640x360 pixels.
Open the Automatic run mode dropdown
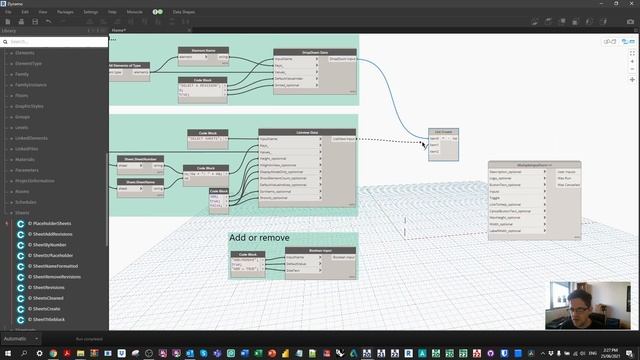pyautogui.click(x=20, y=339)
